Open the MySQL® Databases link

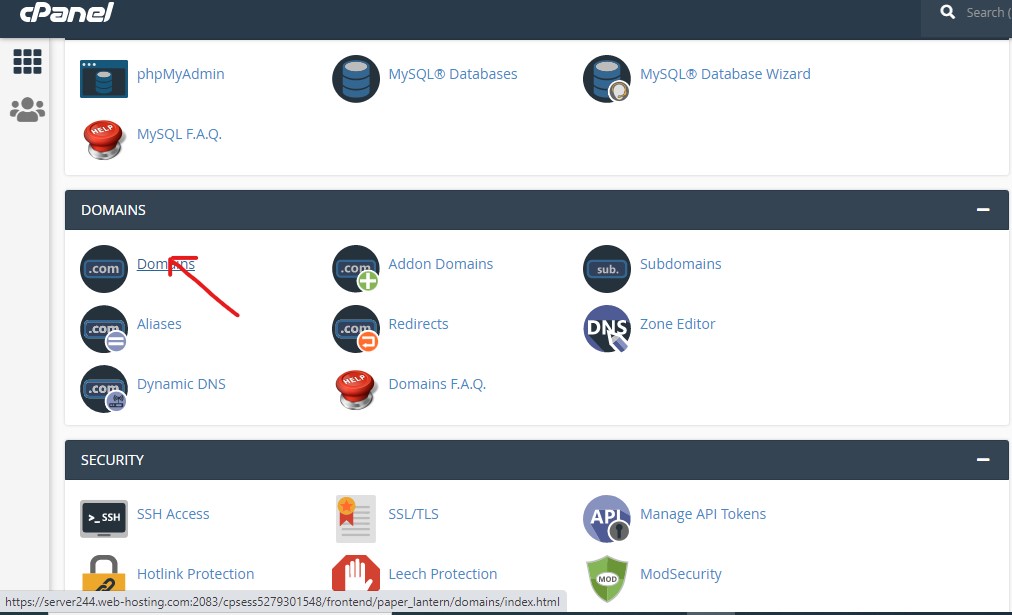point(452,74)
